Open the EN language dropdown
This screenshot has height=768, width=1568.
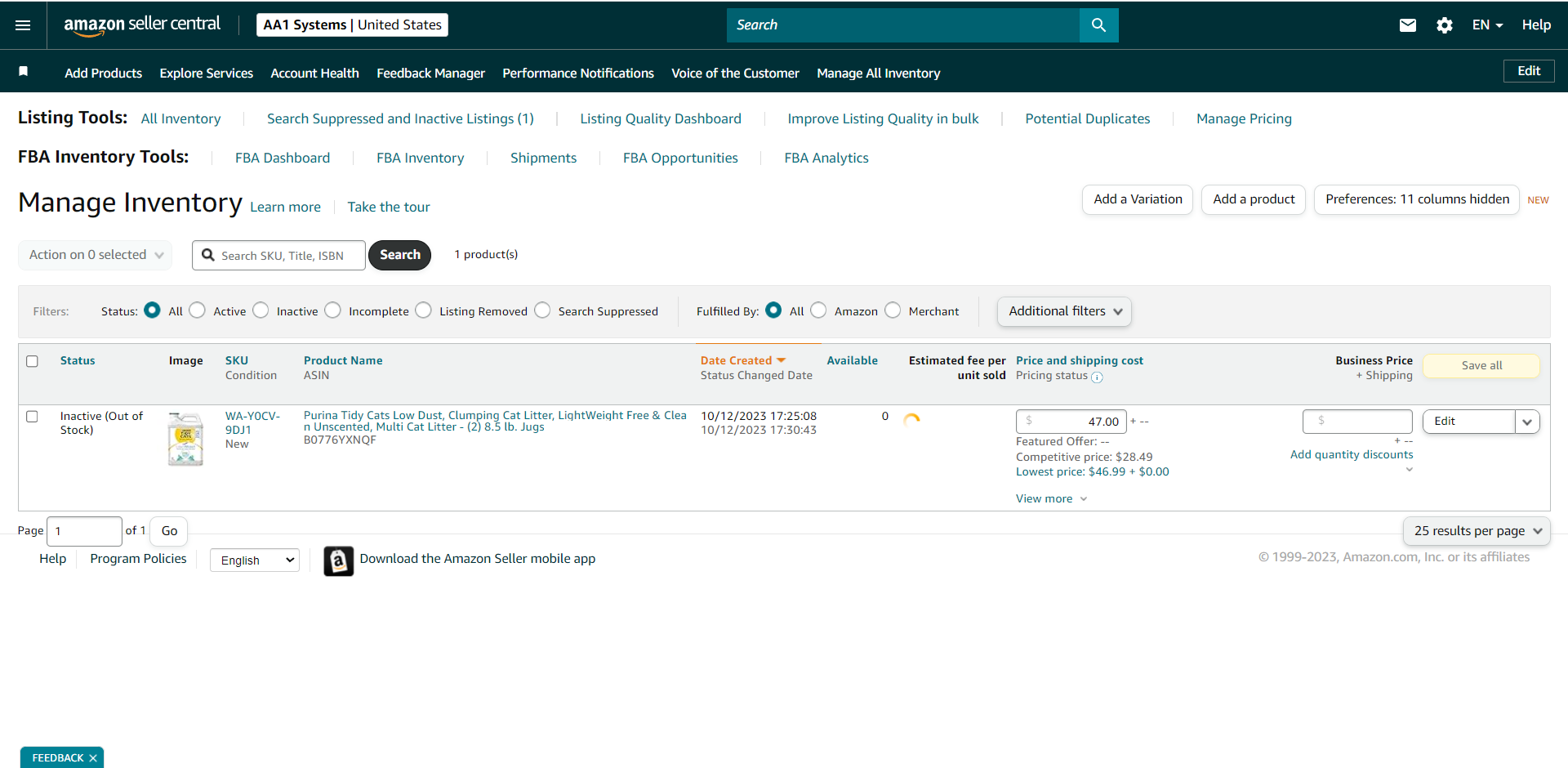click(1487, 25)
